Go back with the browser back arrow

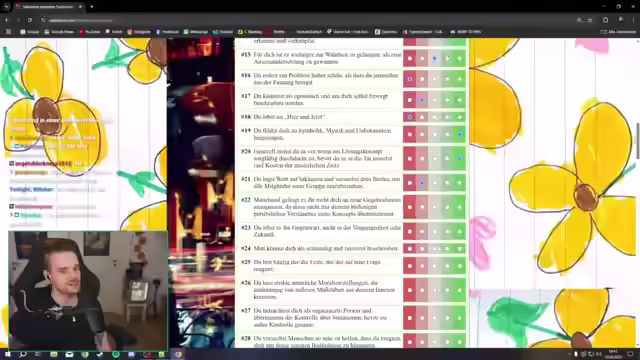tap(7, 20)
